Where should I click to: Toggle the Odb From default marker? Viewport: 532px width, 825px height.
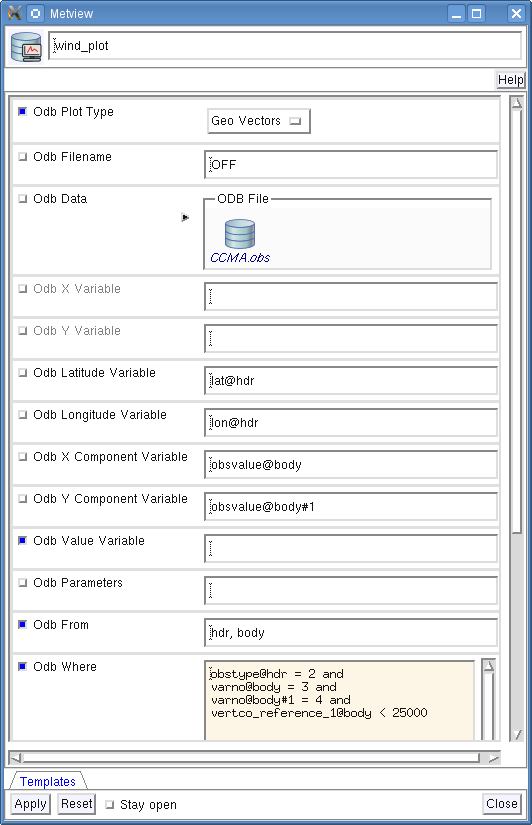22,624
